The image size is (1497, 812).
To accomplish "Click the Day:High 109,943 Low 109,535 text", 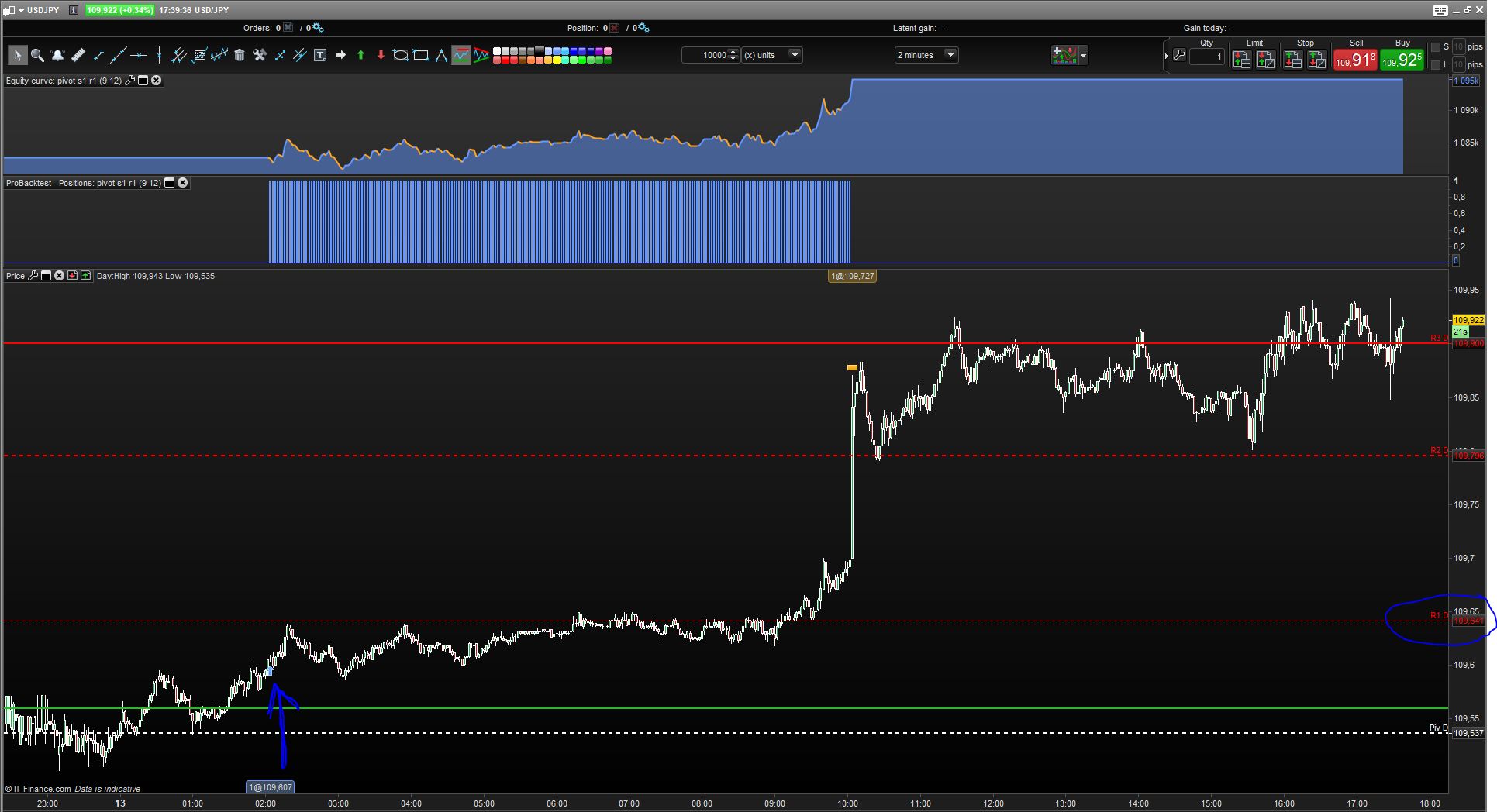I will tap(156, 276).
